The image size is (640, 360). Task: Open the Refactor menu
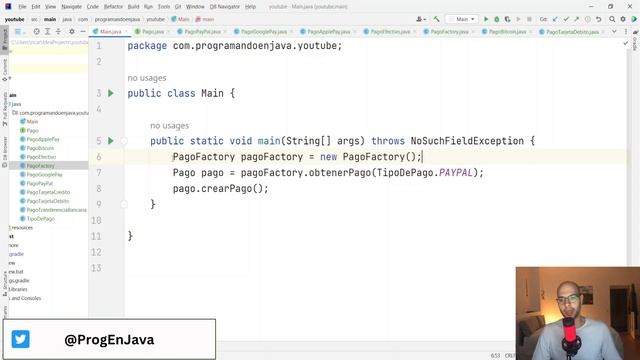113,7
